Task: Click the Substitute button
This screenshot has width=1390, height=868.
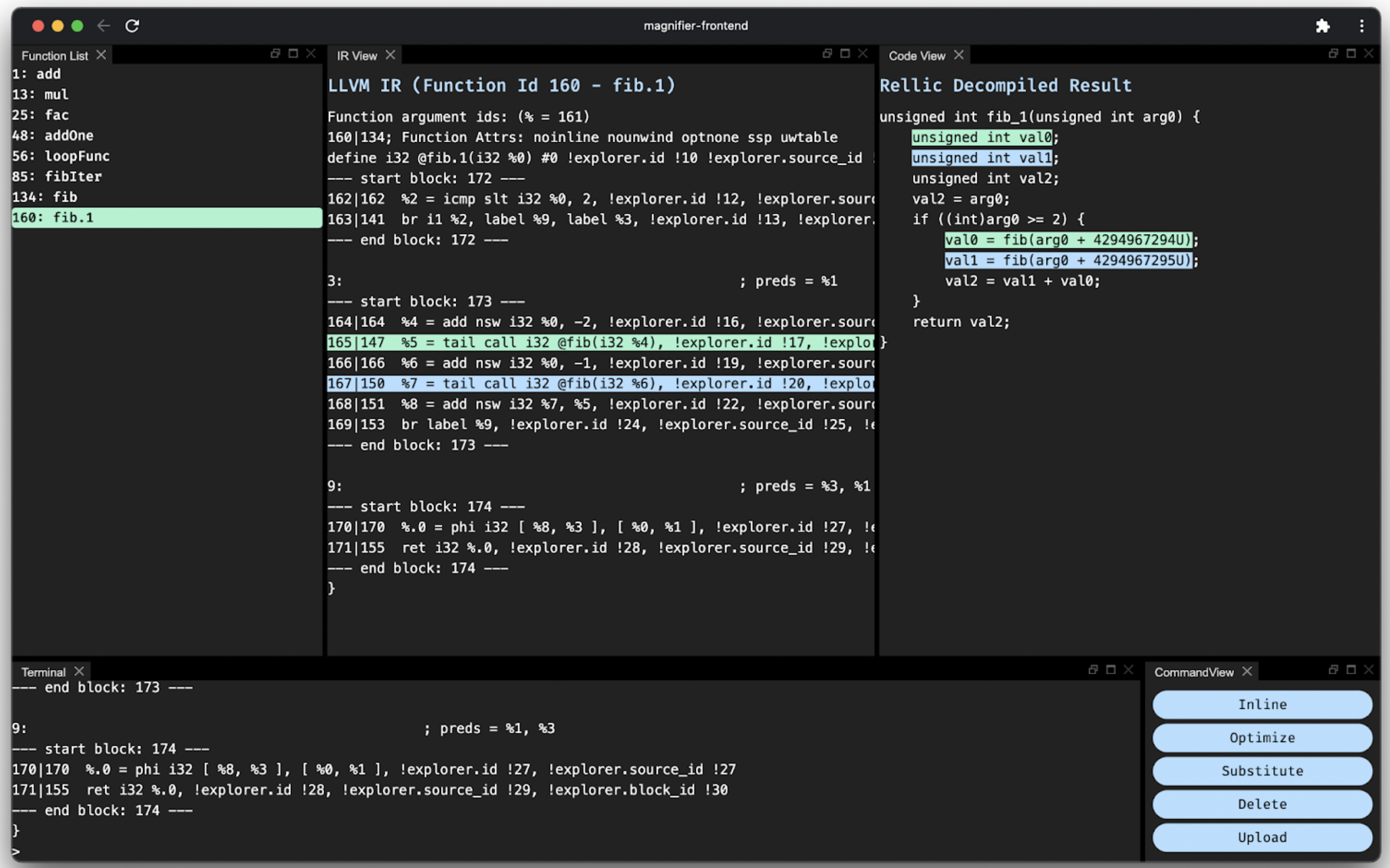Action: click(1262, 771)
